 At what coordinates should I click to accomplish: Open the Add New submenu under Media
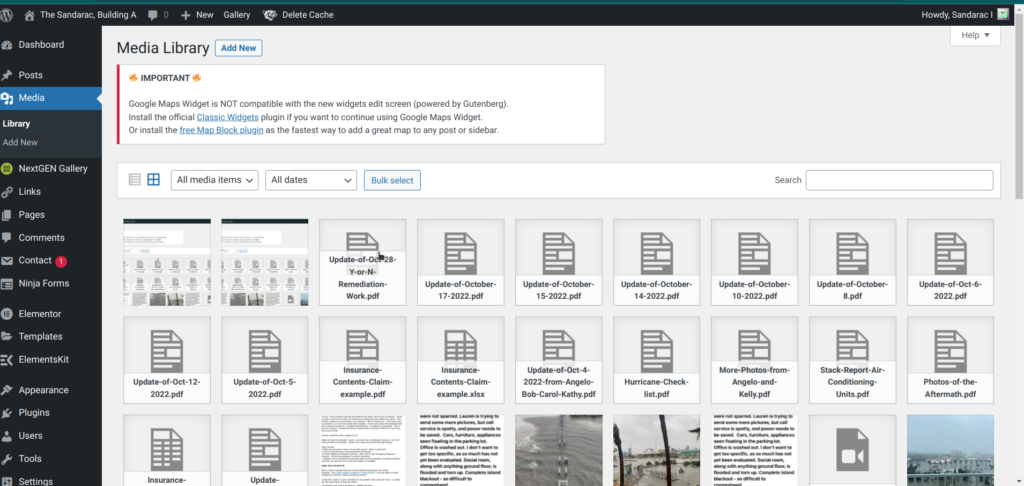[x=20, y=142]
